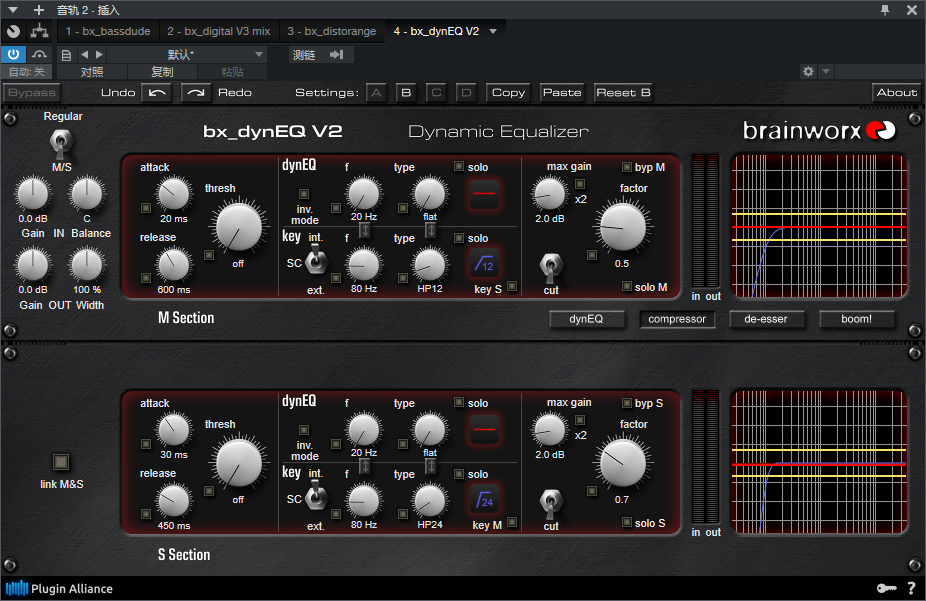Viewport: 926px width, 601px height.
Task: Expand the 默认 preset dropdown
Action: coord(259,54)
